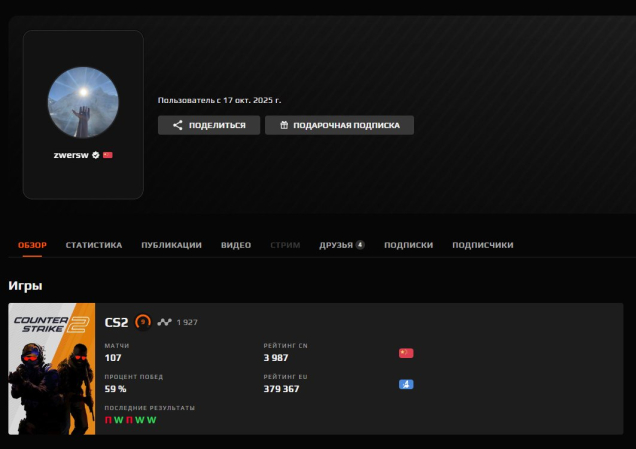Image resolution: width=636 pixels, height=449 pixels.
Task: Open the Counter-Strike 2 game cover image
Action: coord(52,369)
